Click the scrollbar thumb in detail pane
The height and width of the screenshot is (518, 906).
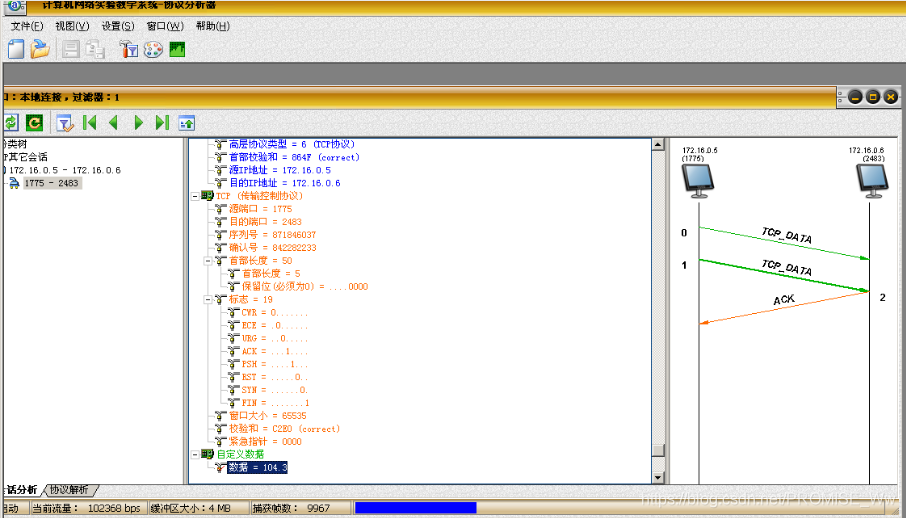(x=658, y=449)
